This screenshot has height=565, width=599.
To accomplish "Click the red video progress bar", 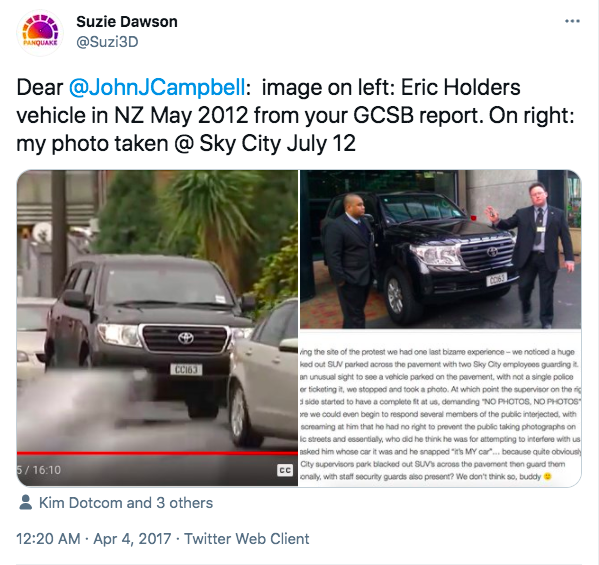I will pos(157,453).
